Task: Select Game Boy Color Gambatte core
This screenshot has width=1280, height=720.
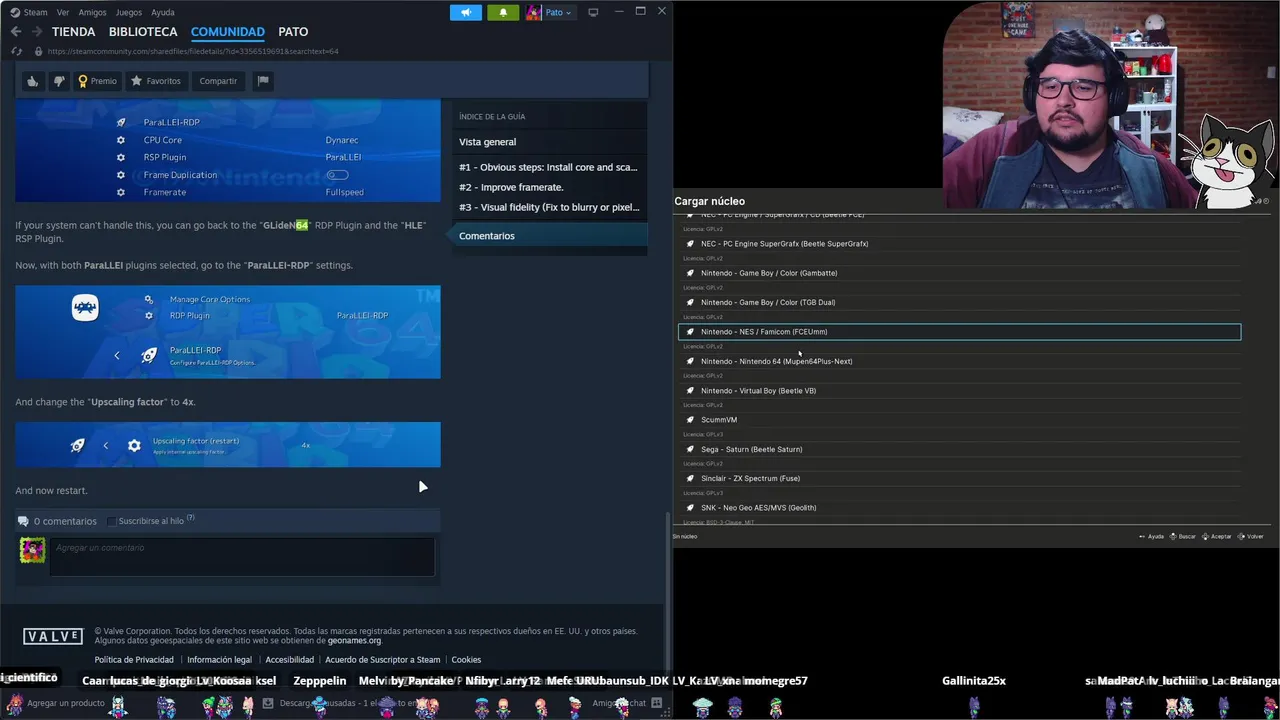Action: coord(959,273)
